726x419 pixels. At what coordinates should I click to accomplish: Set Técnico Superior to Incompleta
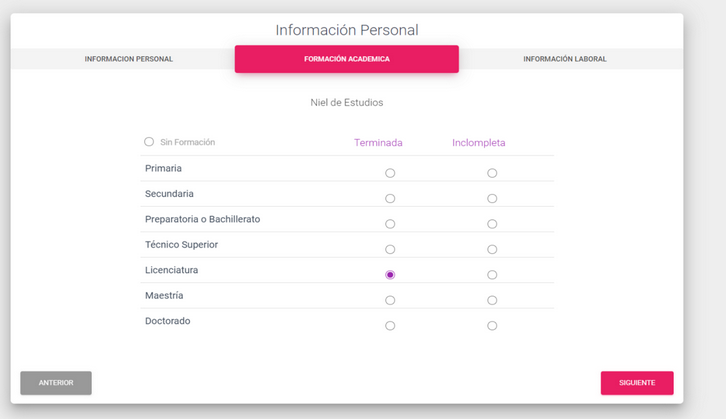(x=492, y=250)
